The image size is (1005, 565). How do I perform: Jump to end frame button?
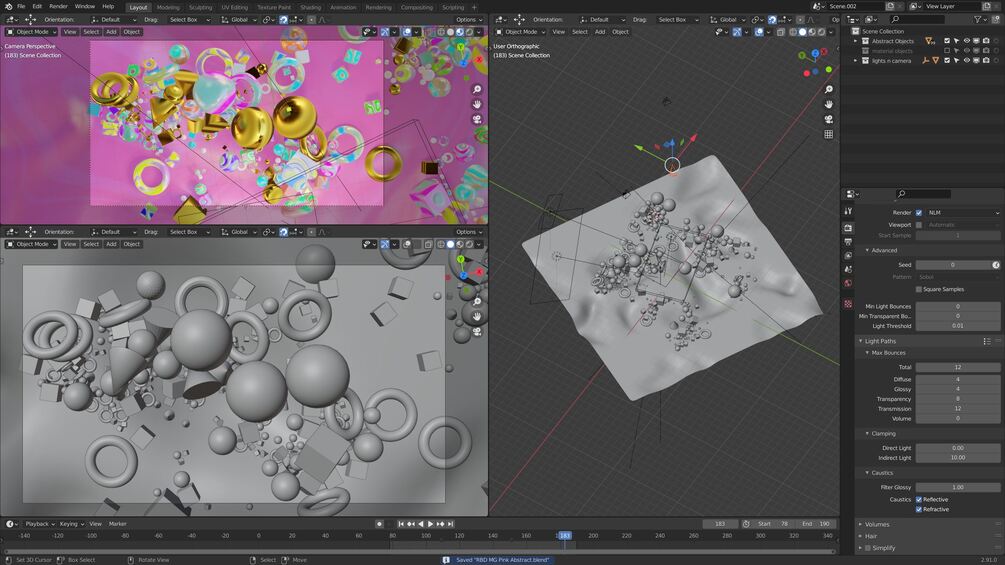[x=451, y=523]
